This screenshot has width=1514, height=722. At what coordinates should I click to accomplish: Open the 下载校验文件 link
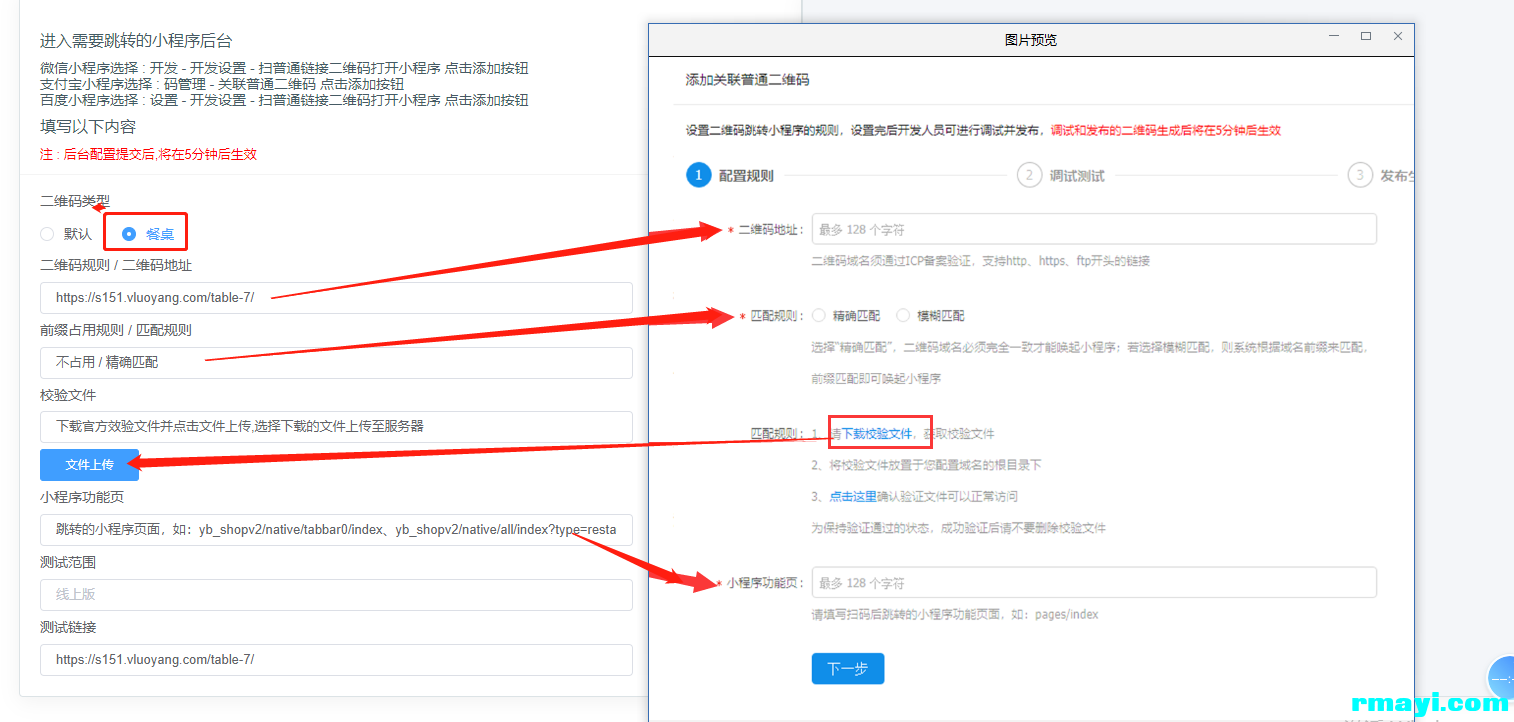(876, 434)
